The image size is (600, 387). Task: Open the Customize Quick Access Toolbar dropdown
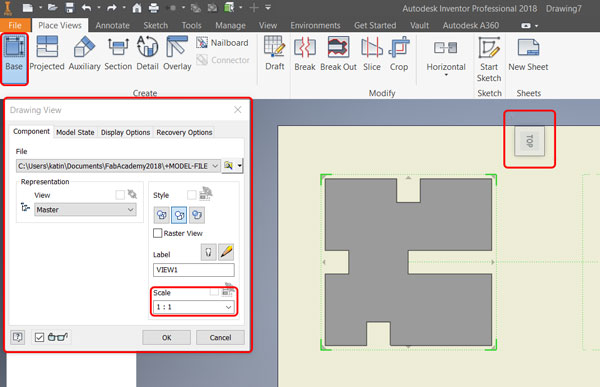pos(268,7)
